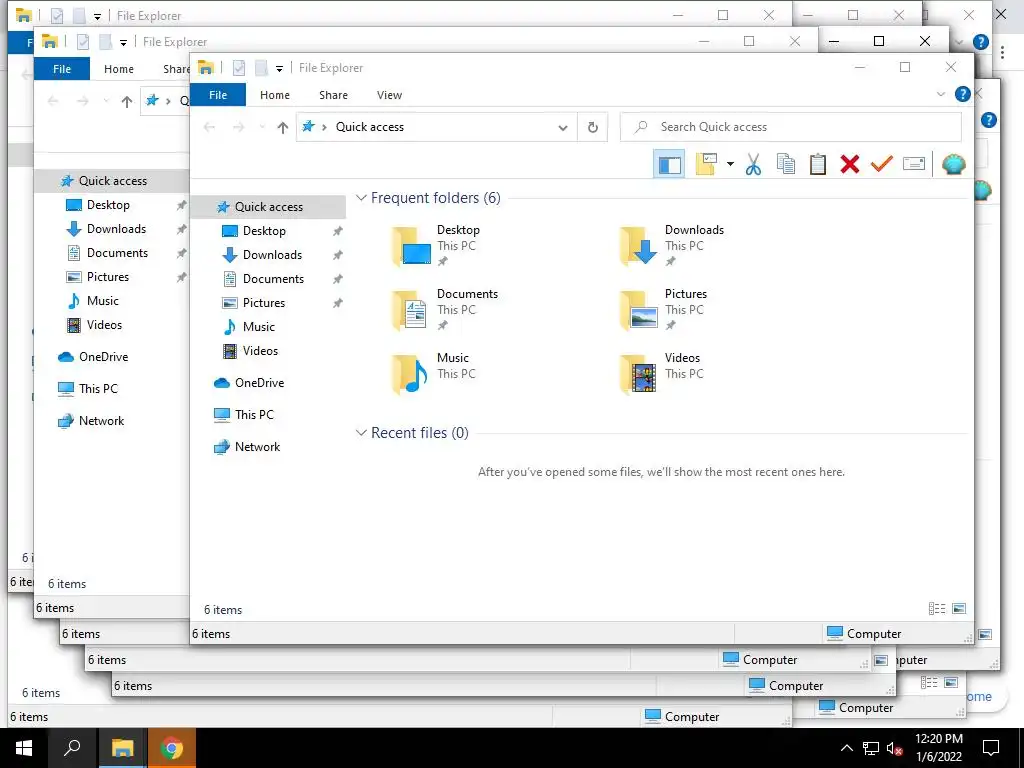
Task: Collapse the Recent files group
Action: pos(360,432)
